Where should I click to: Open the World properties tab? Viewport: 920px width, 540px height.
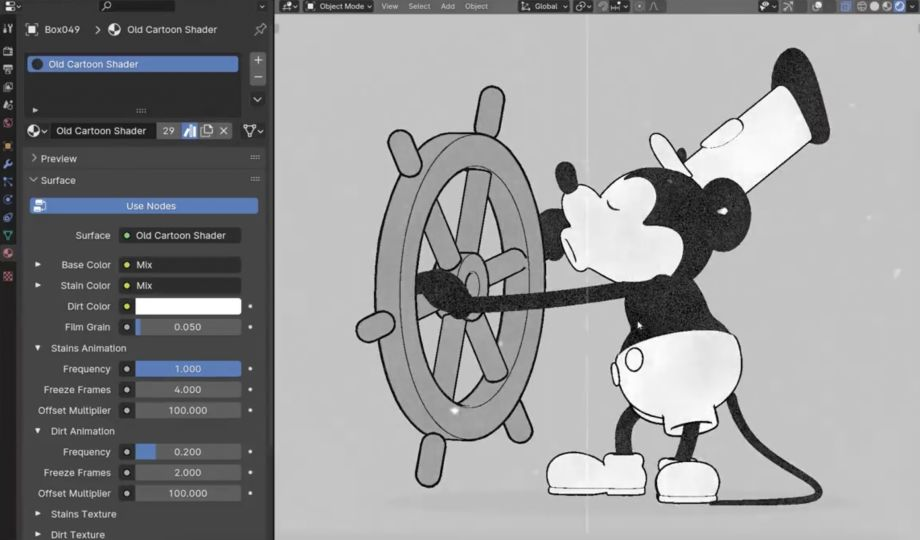tap(8, 123)
